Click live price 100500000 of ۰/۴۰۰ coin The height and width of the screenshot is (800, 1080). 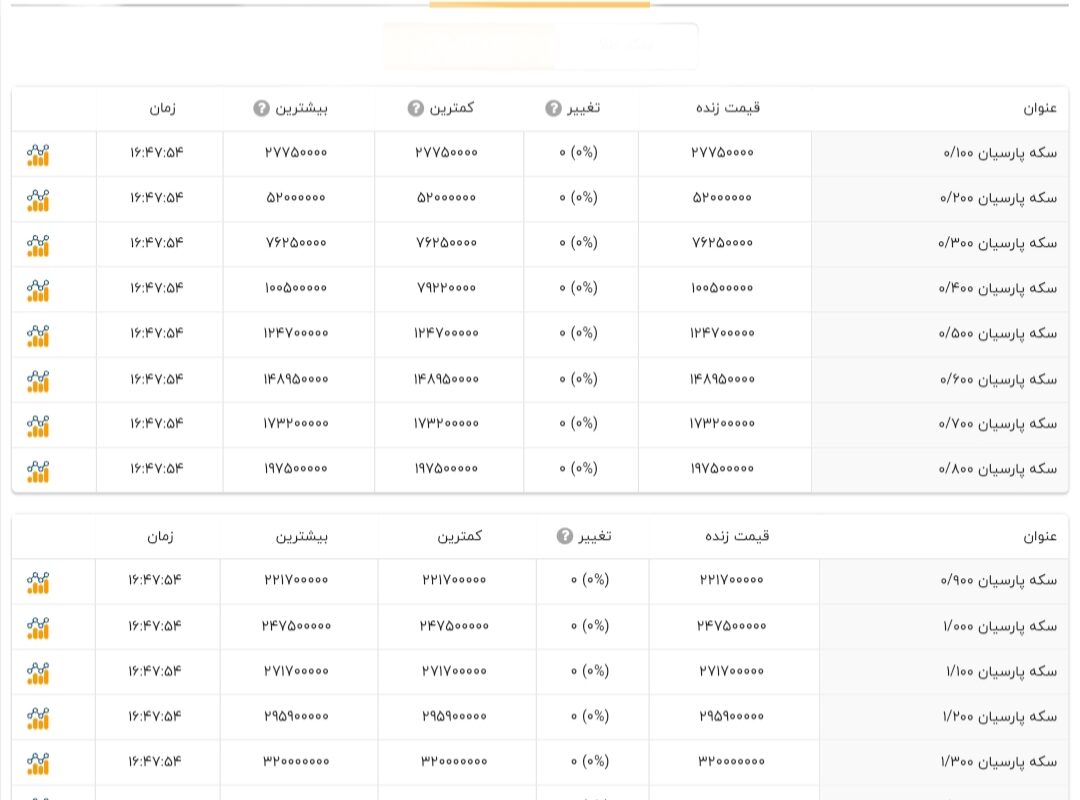(723, 288)
